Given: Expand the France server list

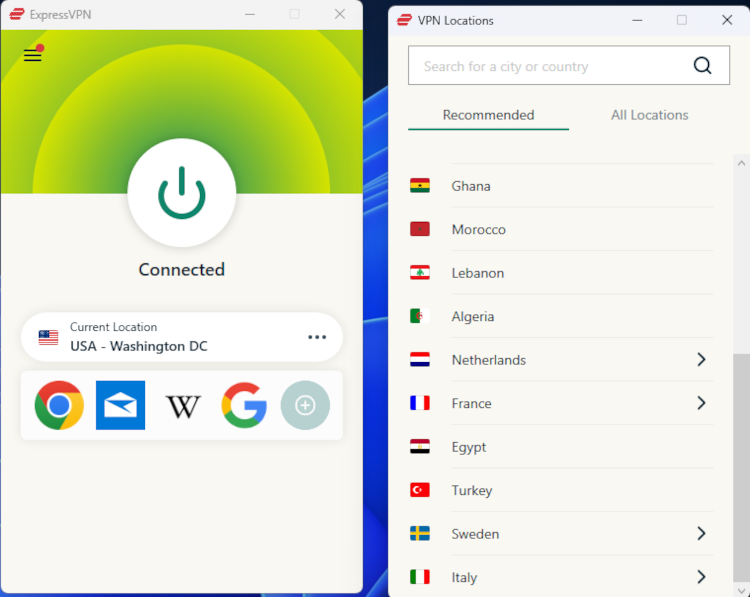Looking at the screenshot, I should tap(701, 403).
